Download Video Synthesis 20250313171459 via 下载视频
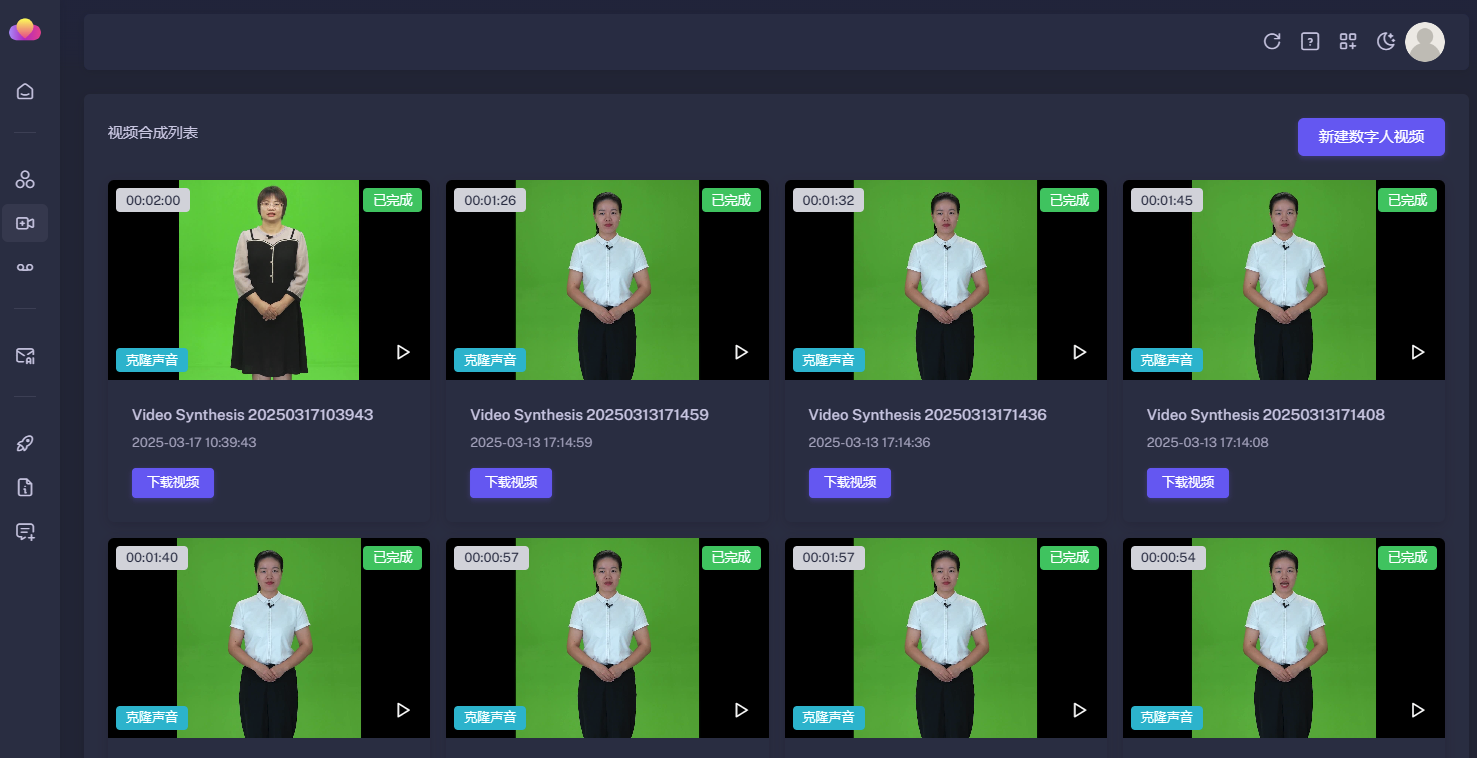 click(x=511, y=482)
